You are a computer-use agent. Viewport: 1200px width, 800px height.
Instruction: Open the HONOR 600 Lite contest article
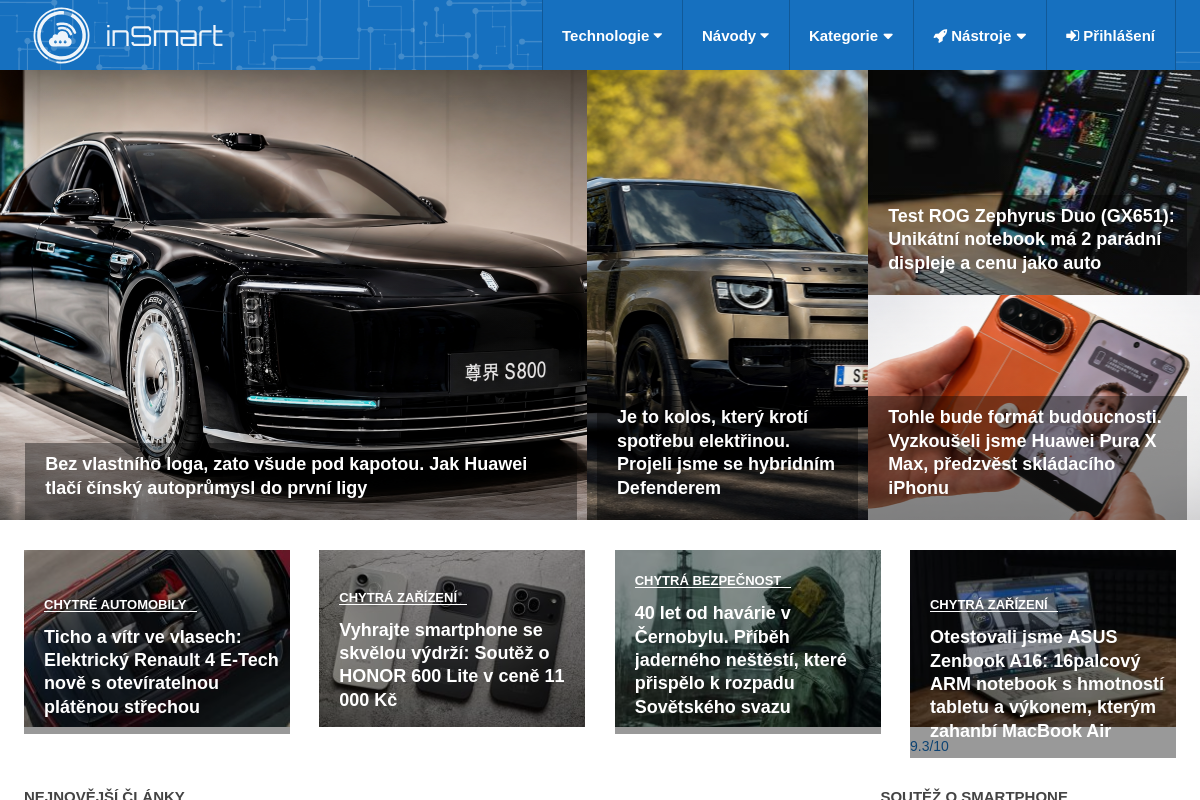(452, 664)
